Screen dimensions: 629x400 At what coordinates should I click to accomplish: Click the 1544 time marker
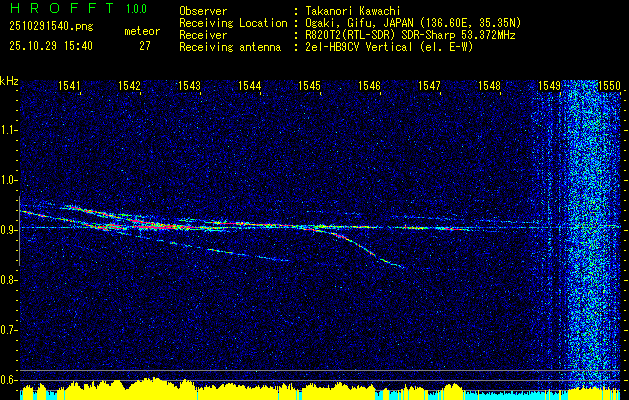click(x=250, y=85)
